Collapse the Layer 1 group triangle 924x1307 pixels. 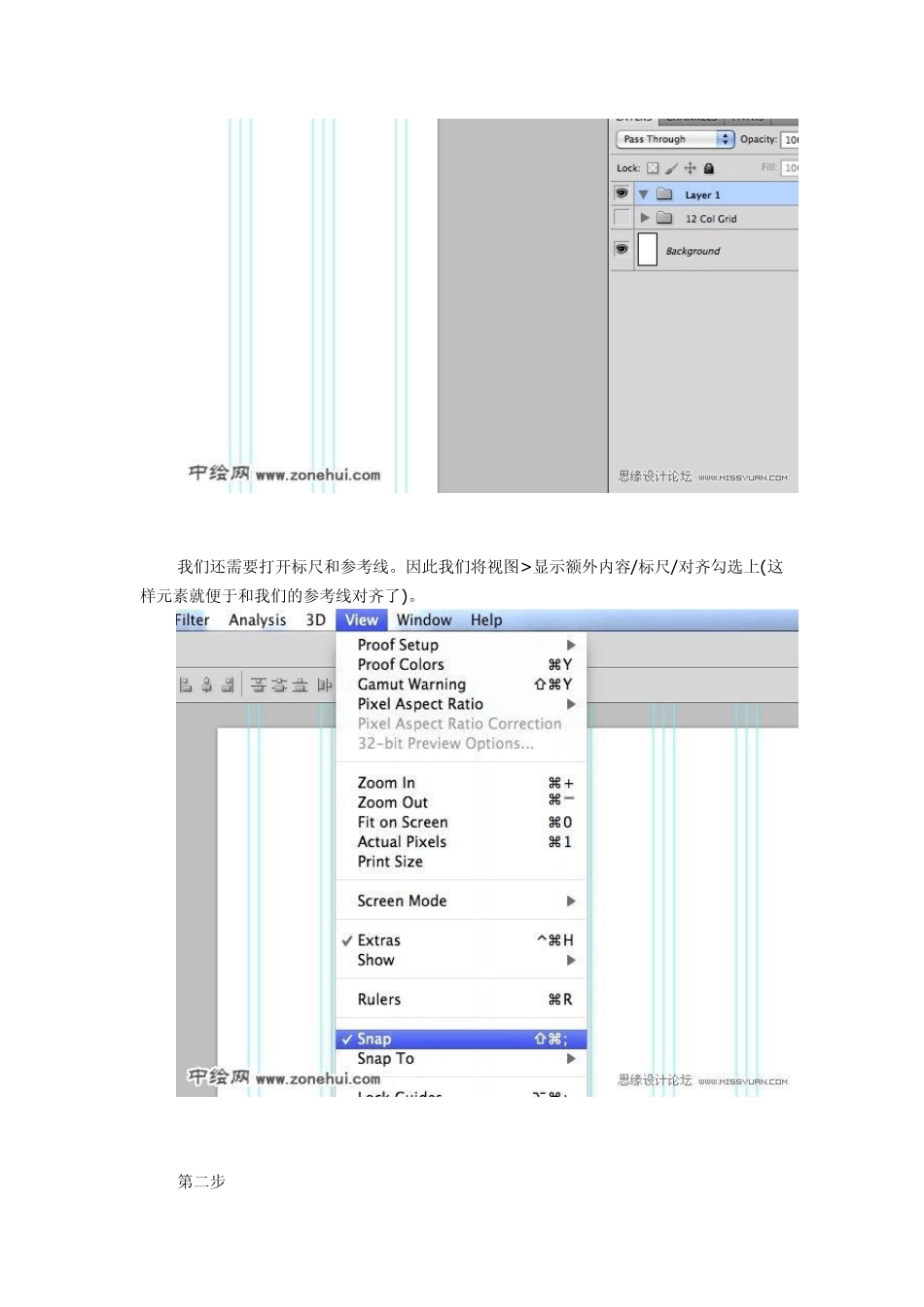(x=643, y=194)
